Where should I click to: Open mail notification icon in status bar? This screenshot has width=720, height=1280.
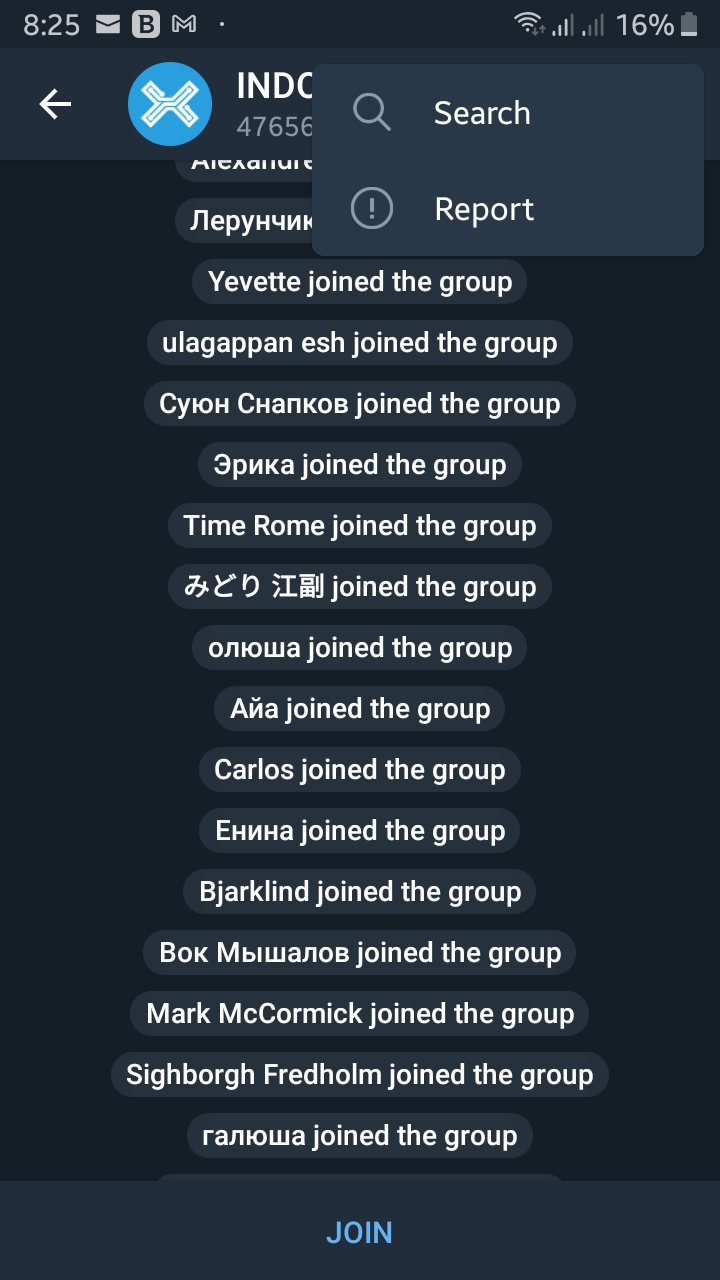pyautogui.click(x=108, y=25)
